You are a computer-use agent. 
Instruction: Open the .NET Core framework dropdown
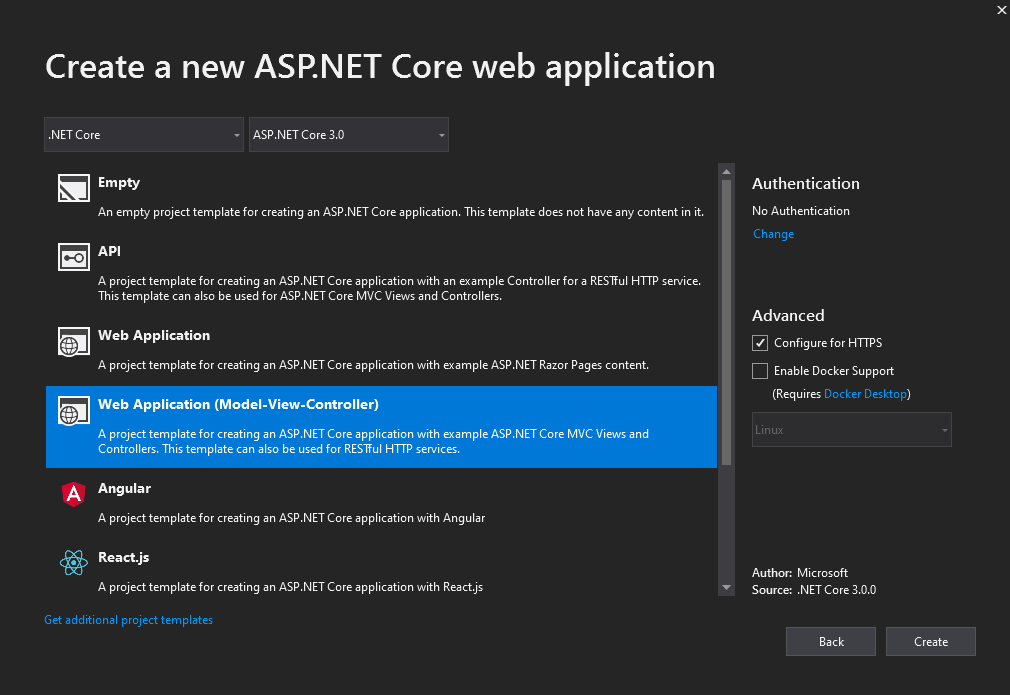144,135
